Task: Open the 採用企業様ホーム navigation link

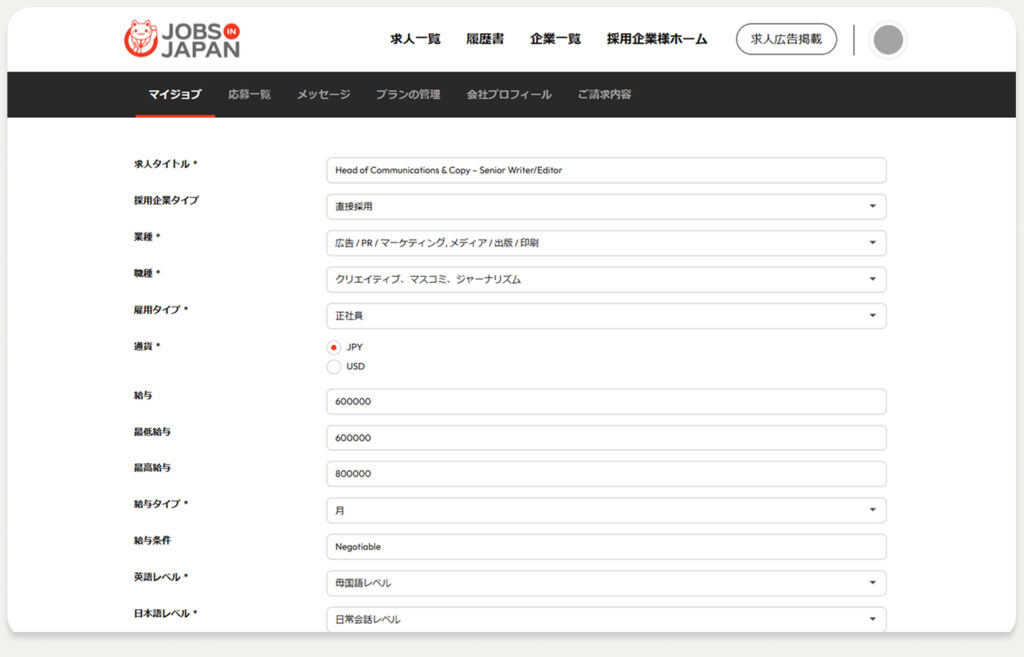Action: (657, 39)
